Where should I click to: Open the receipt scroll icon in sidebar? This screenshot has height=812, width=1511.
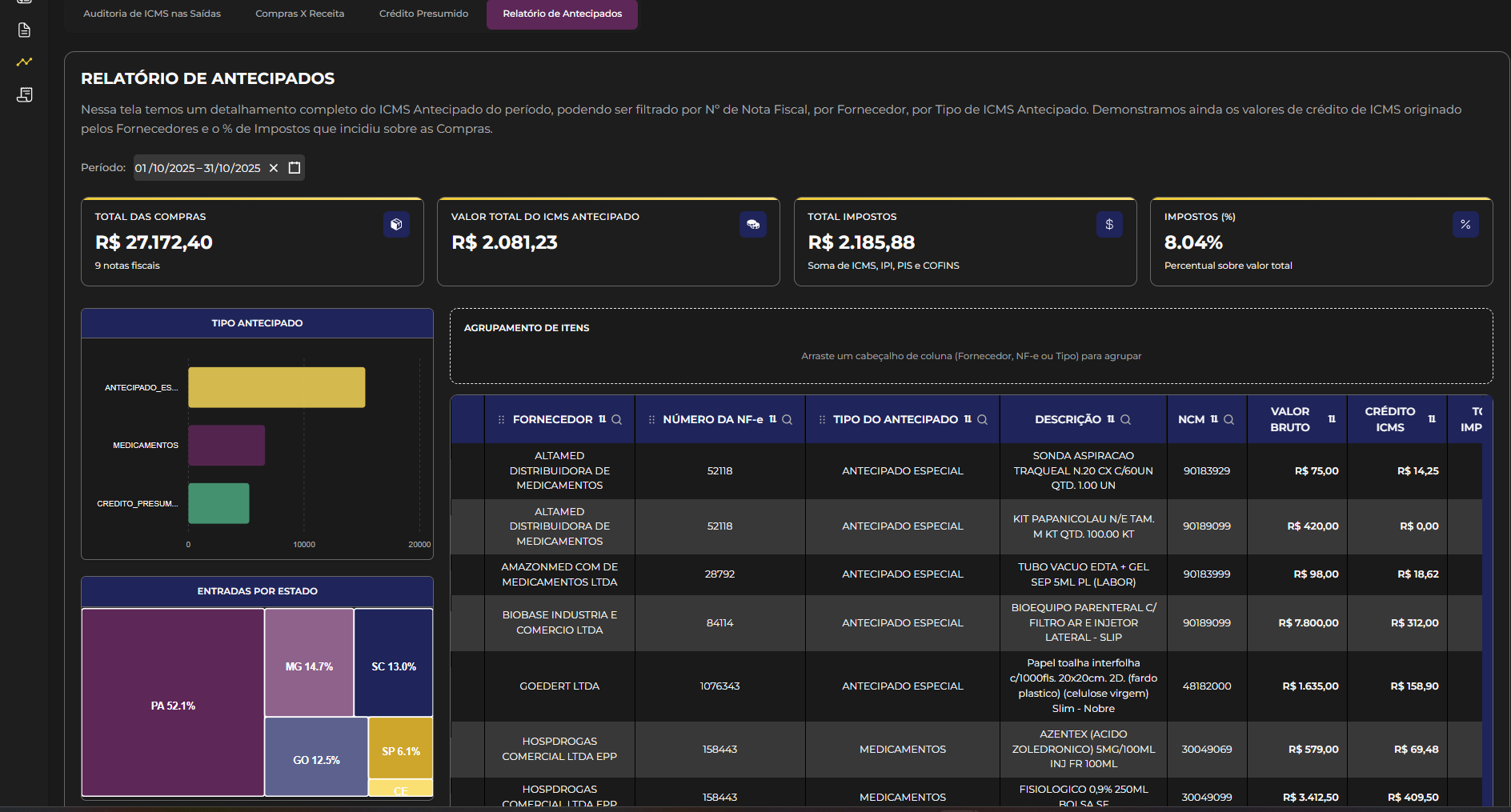pyautogui.click(x=24, y=94)
